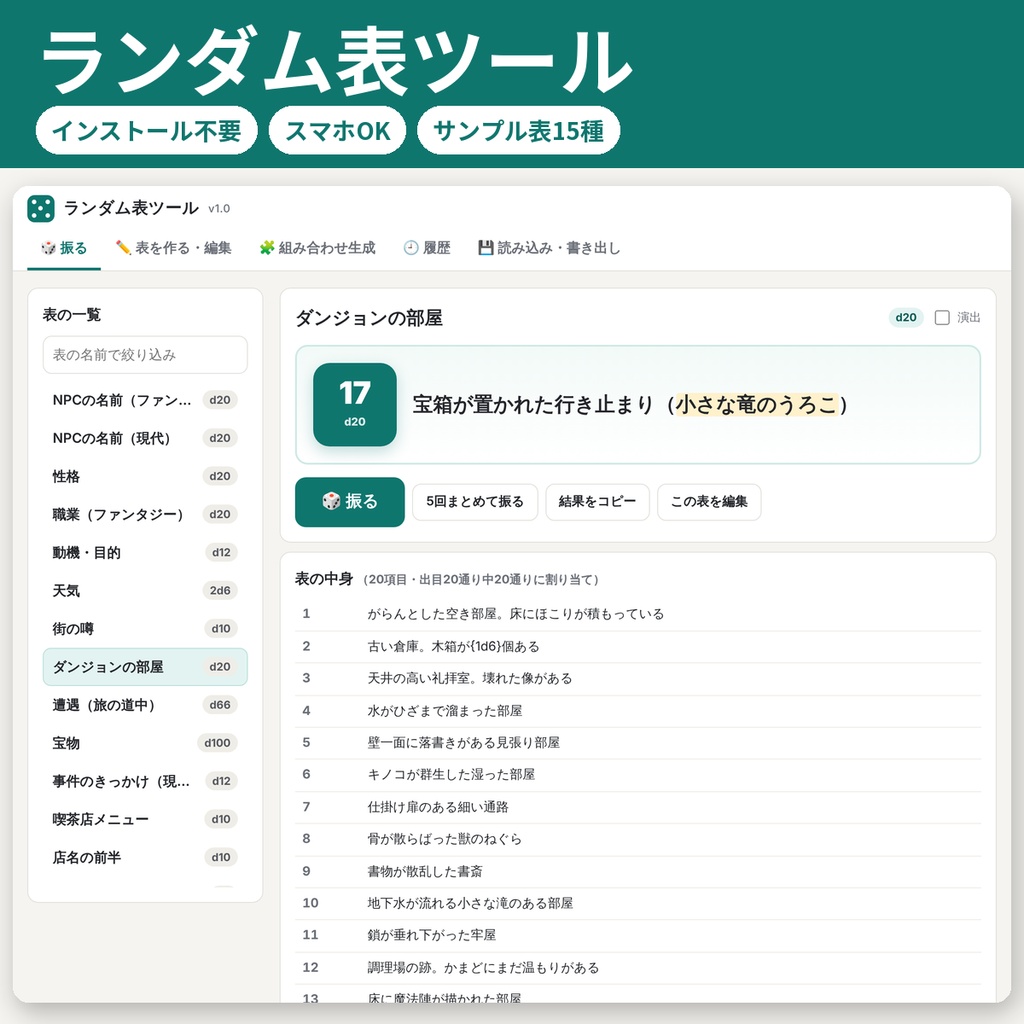Select the 天気 table

point(145,590)
